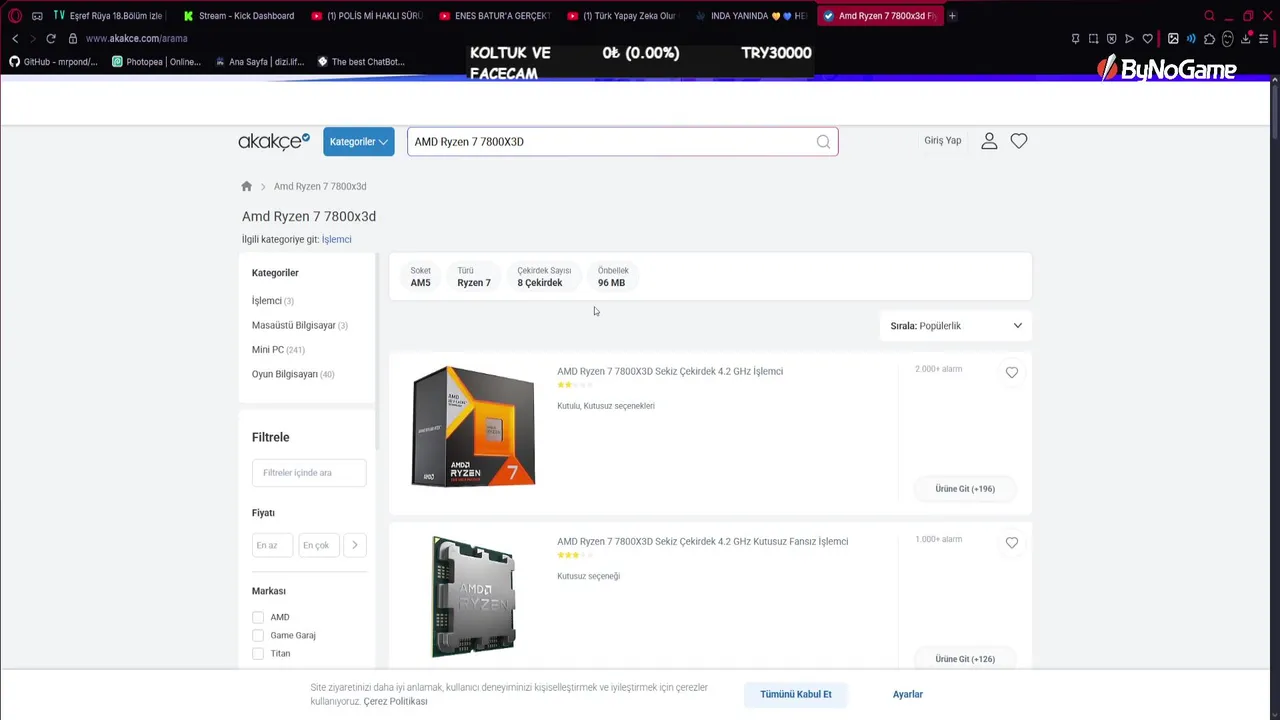Click the blue sound waves toolbar icon
This screenshot has width=1280, height=720.
(x=1191, y=38)
